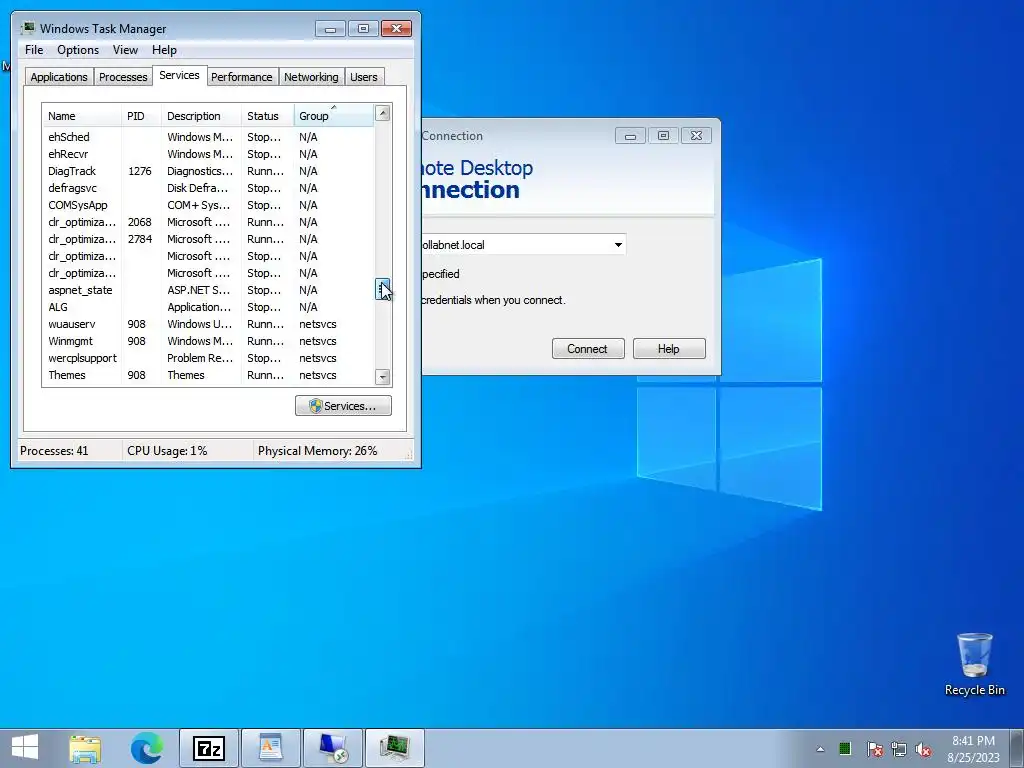This screenshot has height=768, width=1024.
Task: Open File Explorer from the taskbar
Action: [x=86, y=748]
